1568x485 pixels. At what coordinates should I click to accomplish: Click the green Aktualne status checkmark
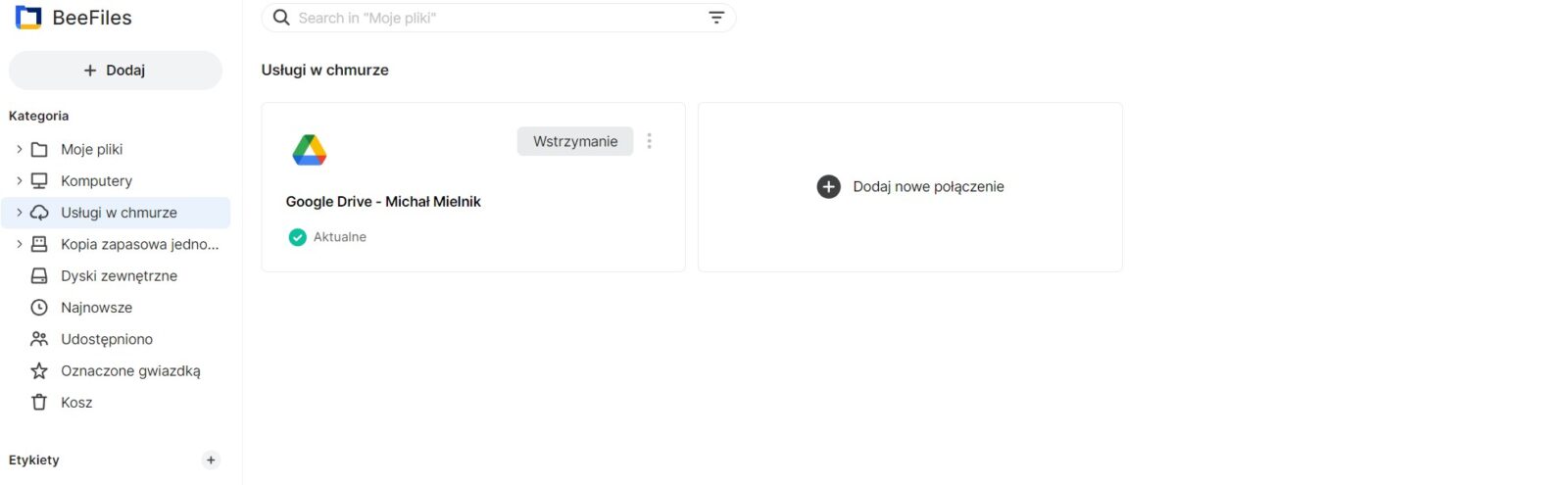point(297,237)
